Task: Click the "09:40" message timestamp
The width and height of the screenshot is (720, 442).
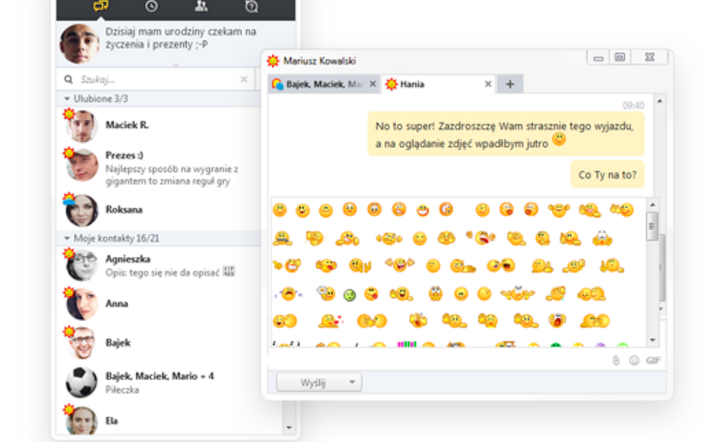Action: tap(633, 106)
